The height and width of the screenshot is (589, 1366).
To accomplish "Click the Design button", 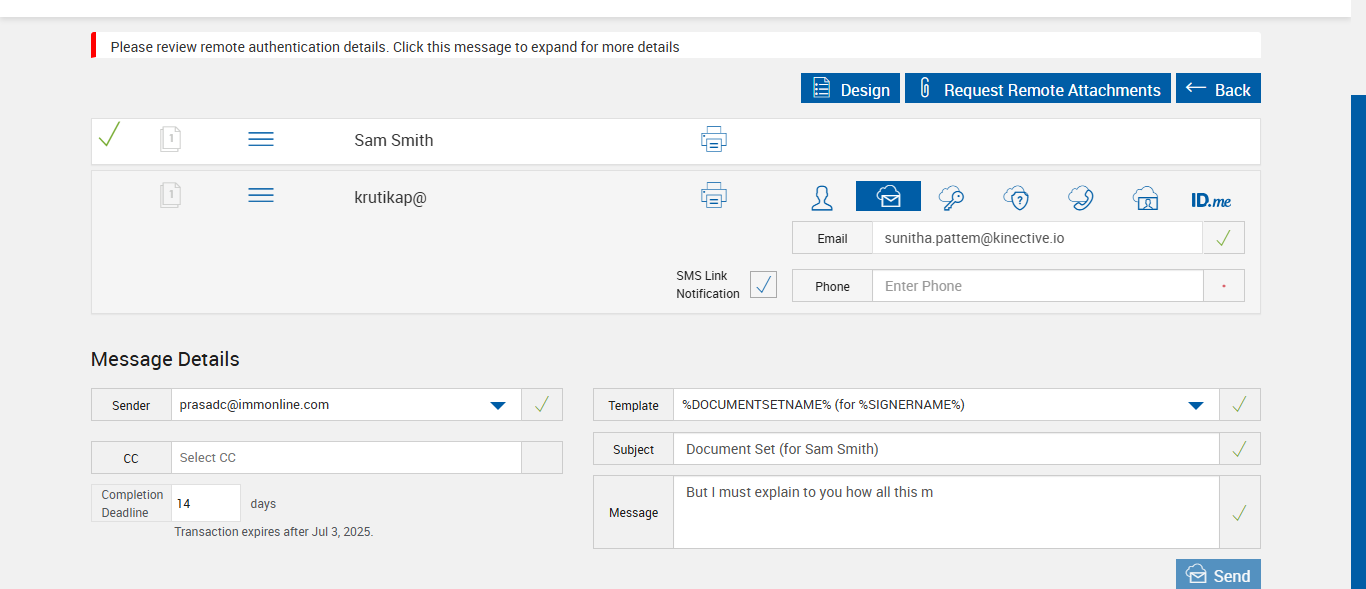I will [850, 89].
